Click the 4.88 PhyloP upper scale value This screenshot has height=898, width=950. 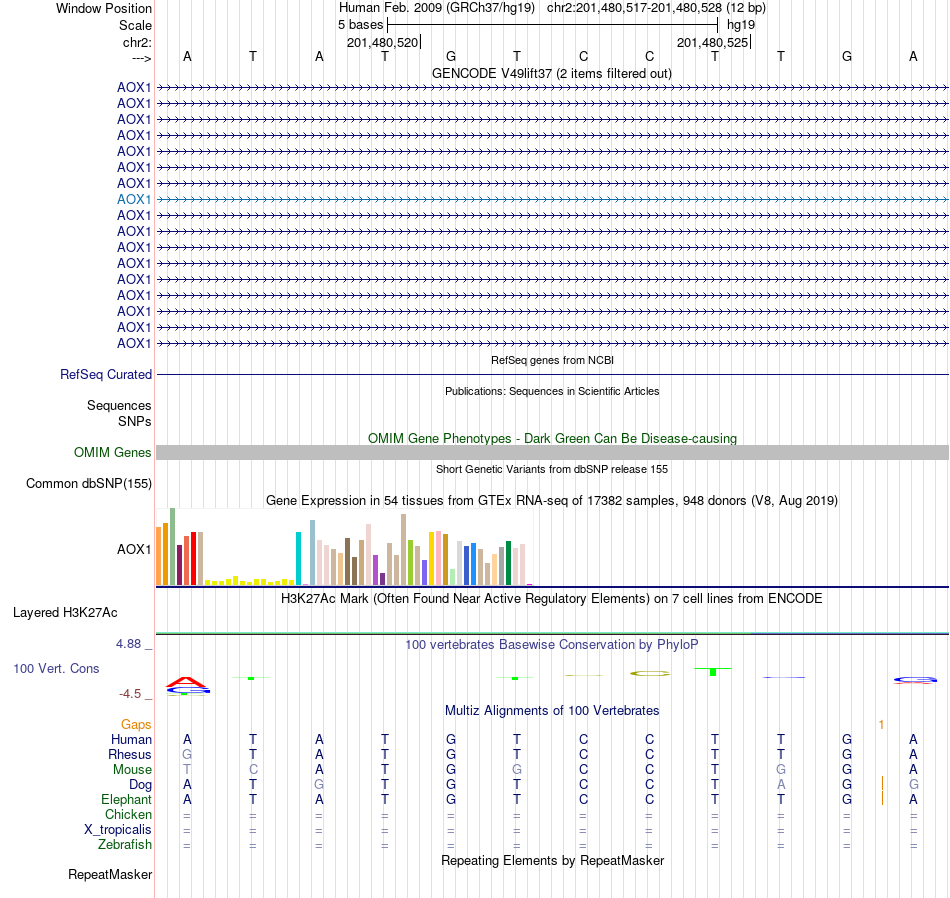128,644
